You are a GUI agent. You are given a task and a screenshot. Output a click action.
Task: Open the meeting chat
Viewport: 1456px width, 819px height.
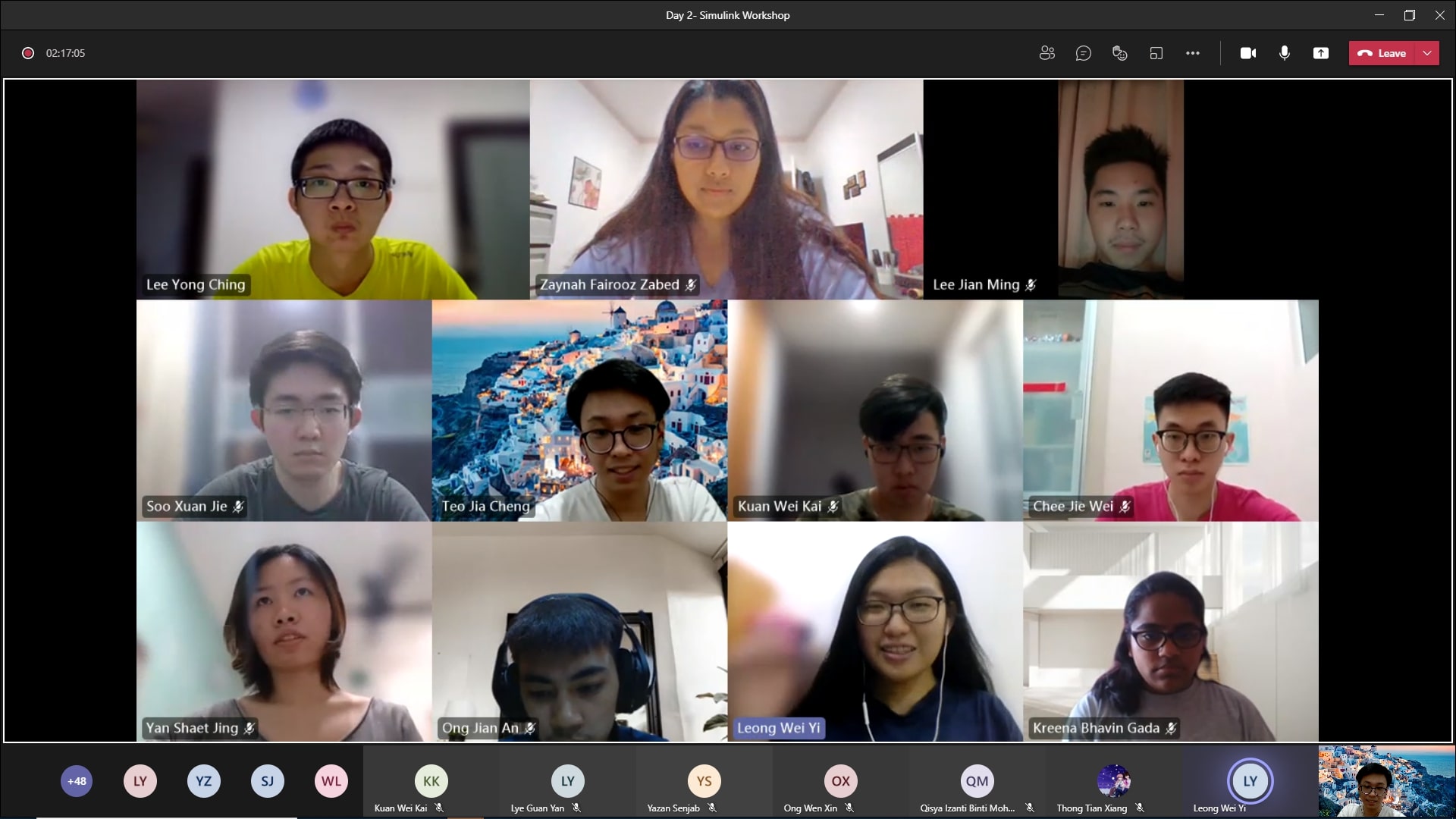pyautogui.click(x=1083, y=53)
